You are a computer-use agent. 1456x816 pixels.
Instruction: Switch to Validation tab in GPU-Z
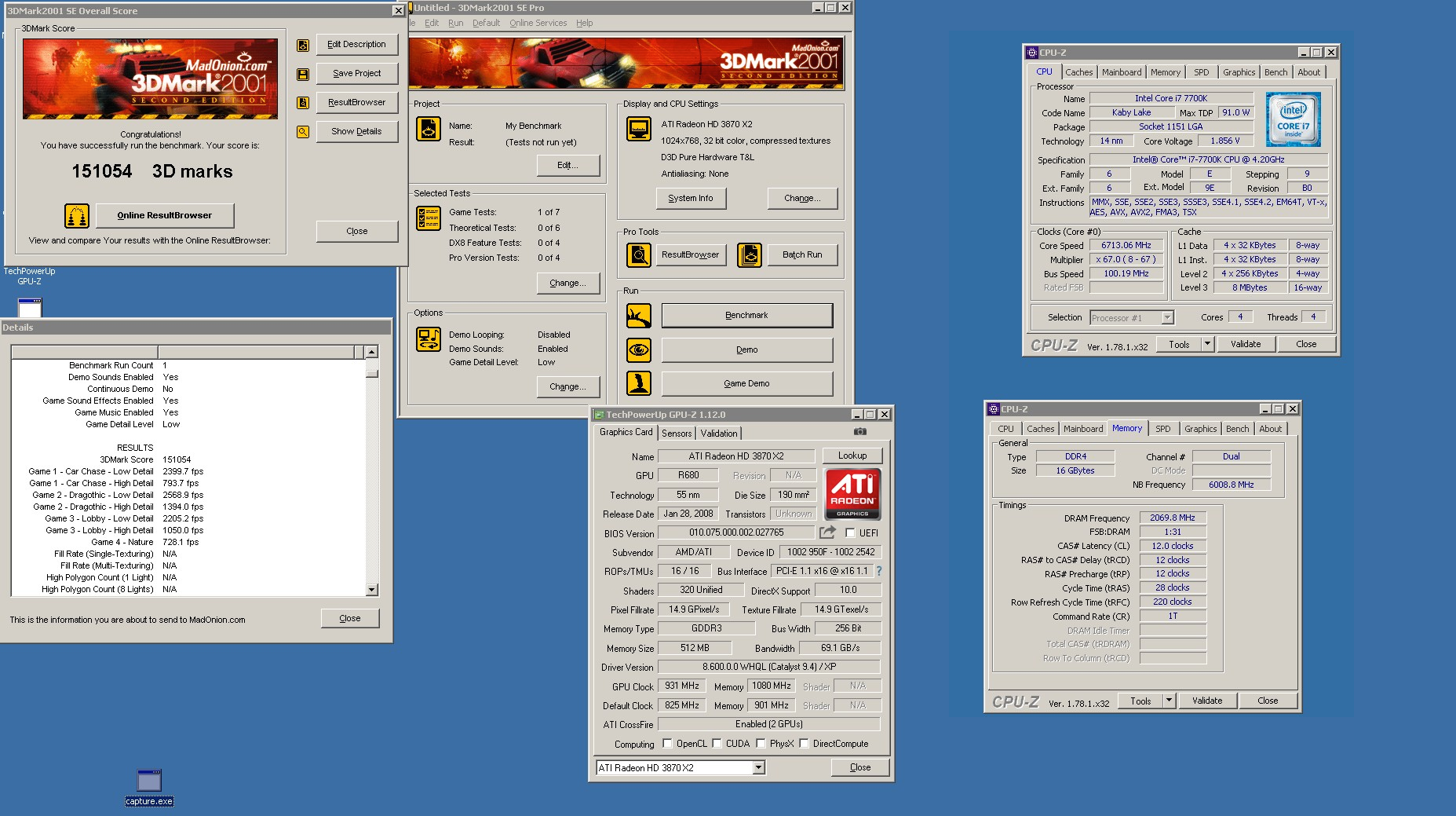click(719, 434)
